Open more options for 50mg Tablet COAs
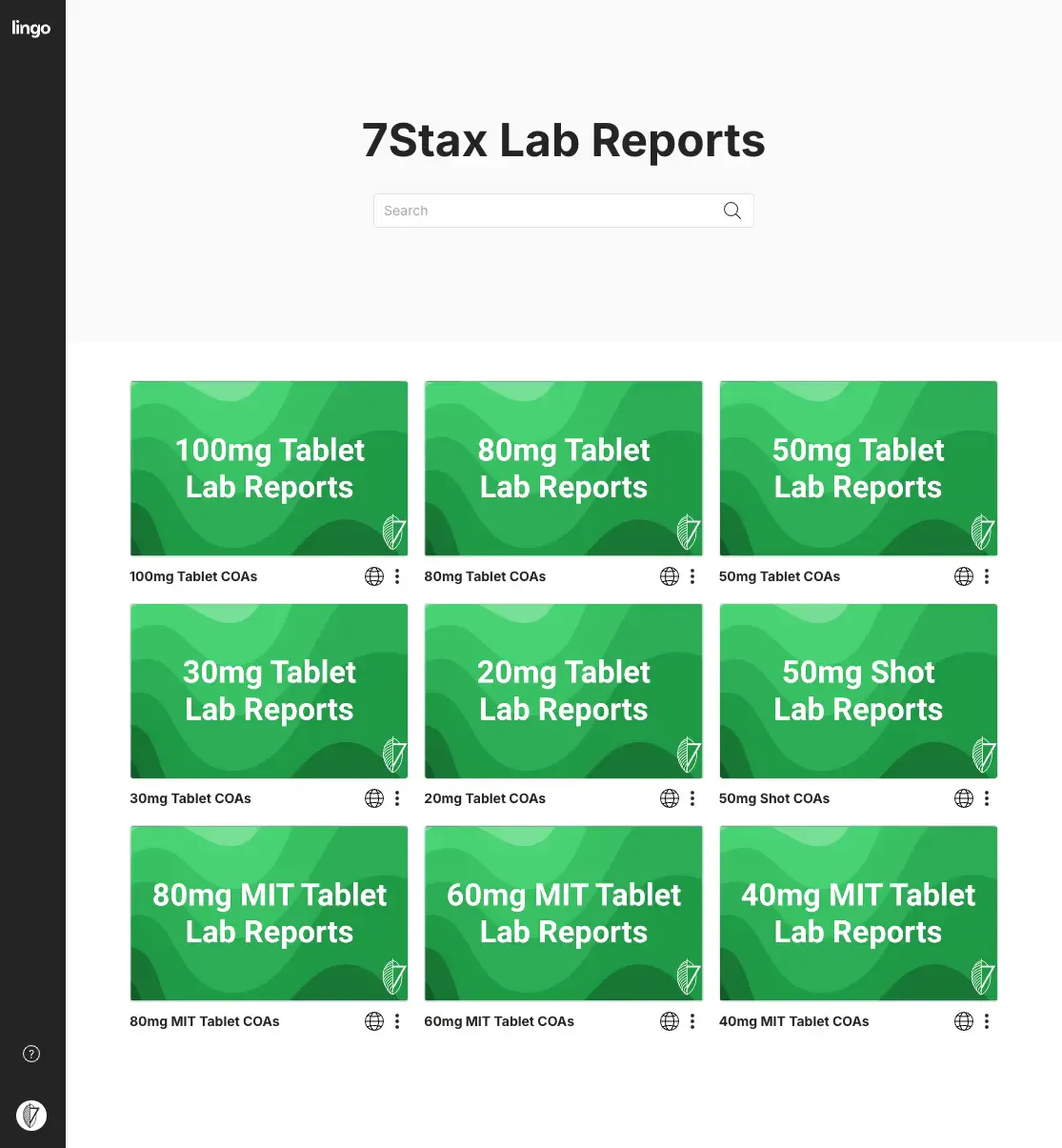1062x1148 pixels. tap(987, 576)
